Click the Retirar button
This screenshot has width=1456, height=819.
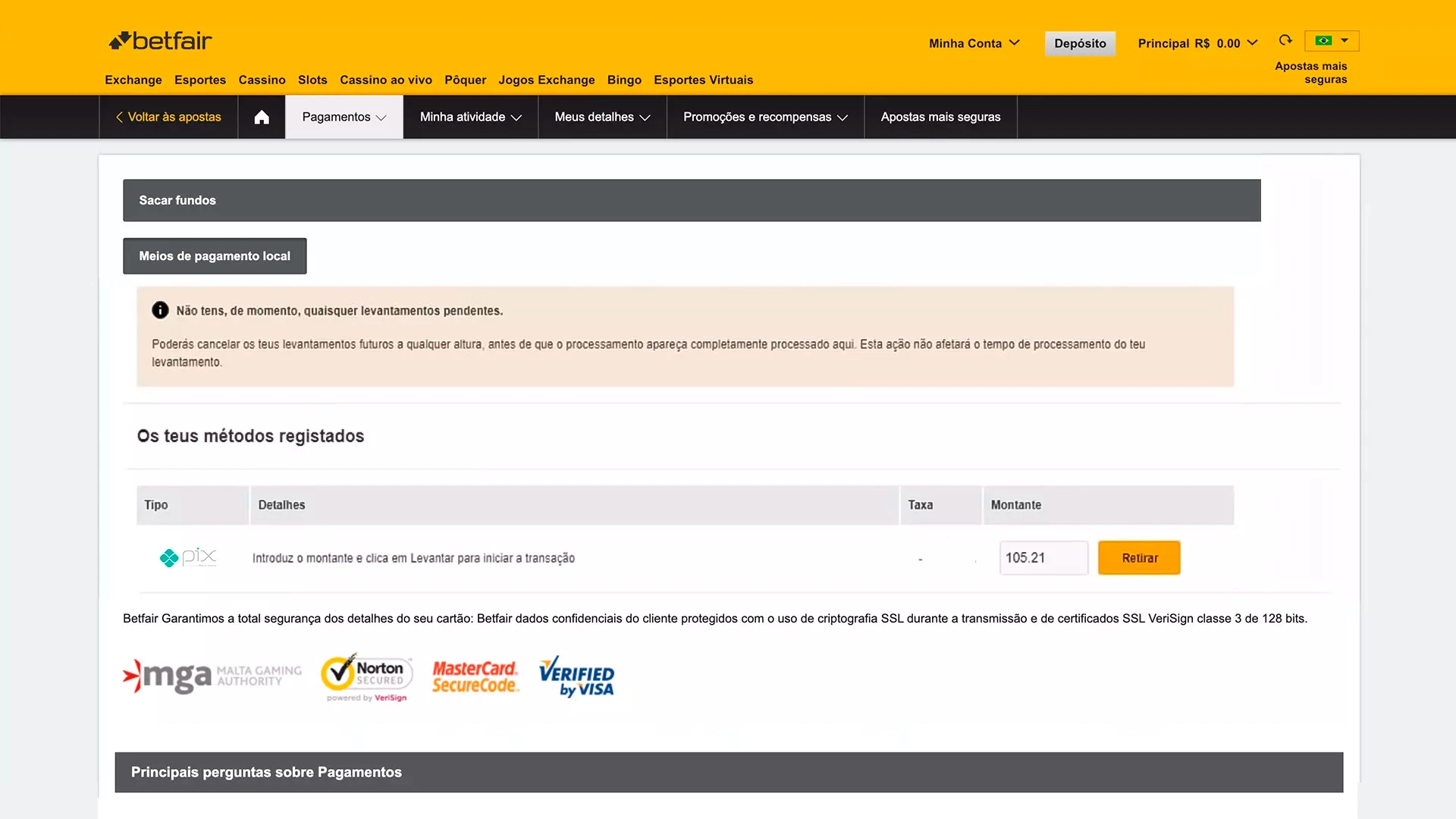(1139, 558)
